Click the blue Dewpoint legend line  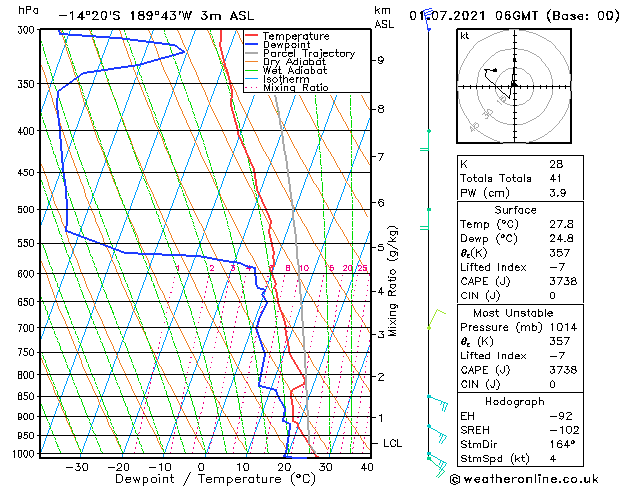pos(251,45)
